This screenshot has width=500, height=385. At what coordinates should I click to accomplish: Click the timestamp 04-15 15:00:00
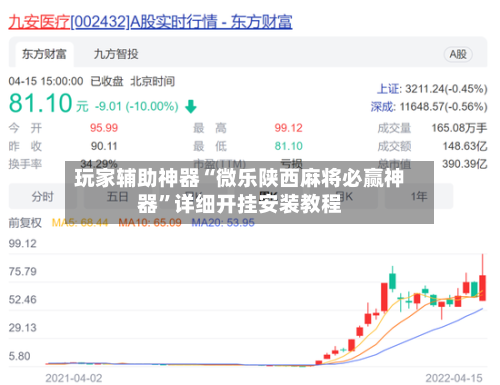click(x=46, y=81)
